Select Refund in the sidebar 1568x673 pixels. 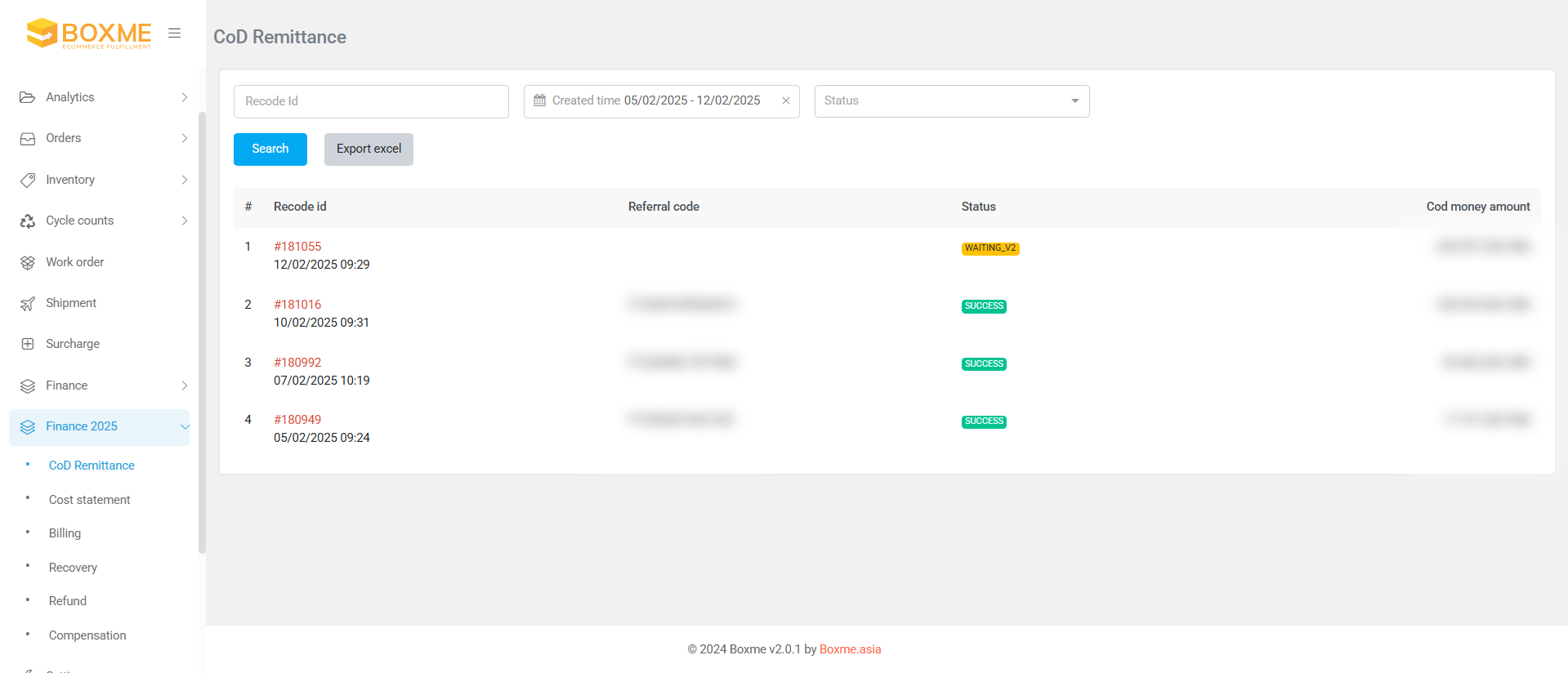click(x=67, y=601)
